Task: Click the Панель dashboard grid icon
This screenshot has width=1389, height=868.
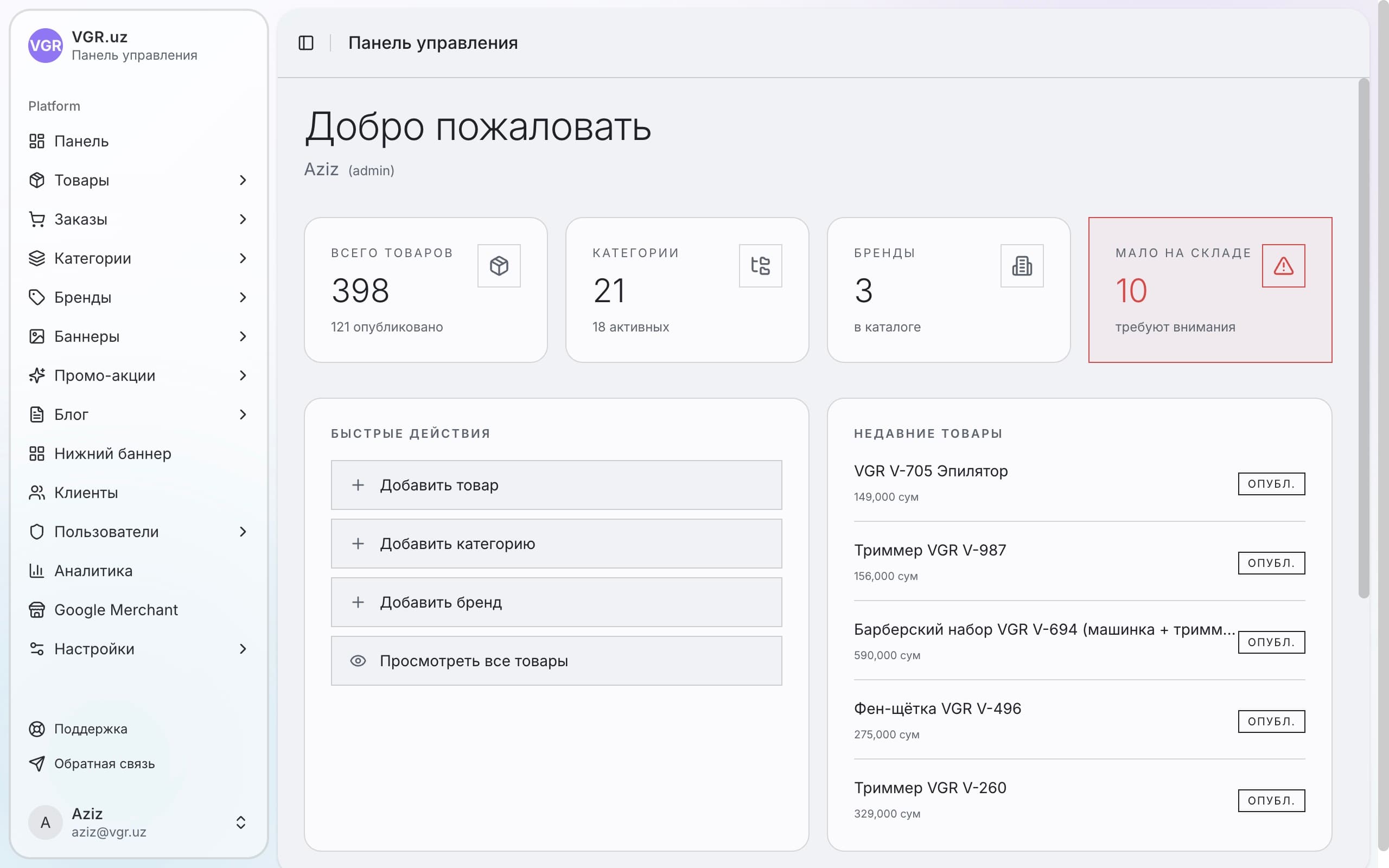Action: 37,141
